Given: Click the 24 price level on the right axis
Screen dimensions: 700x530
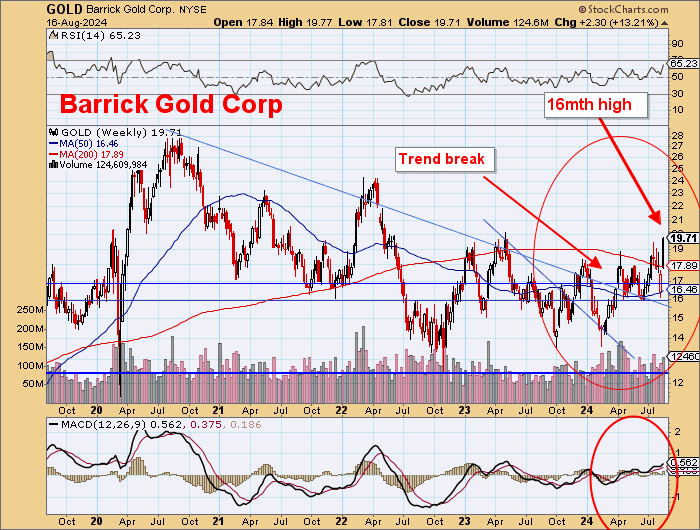Looking at the screenshot, I should coord(677,181).
